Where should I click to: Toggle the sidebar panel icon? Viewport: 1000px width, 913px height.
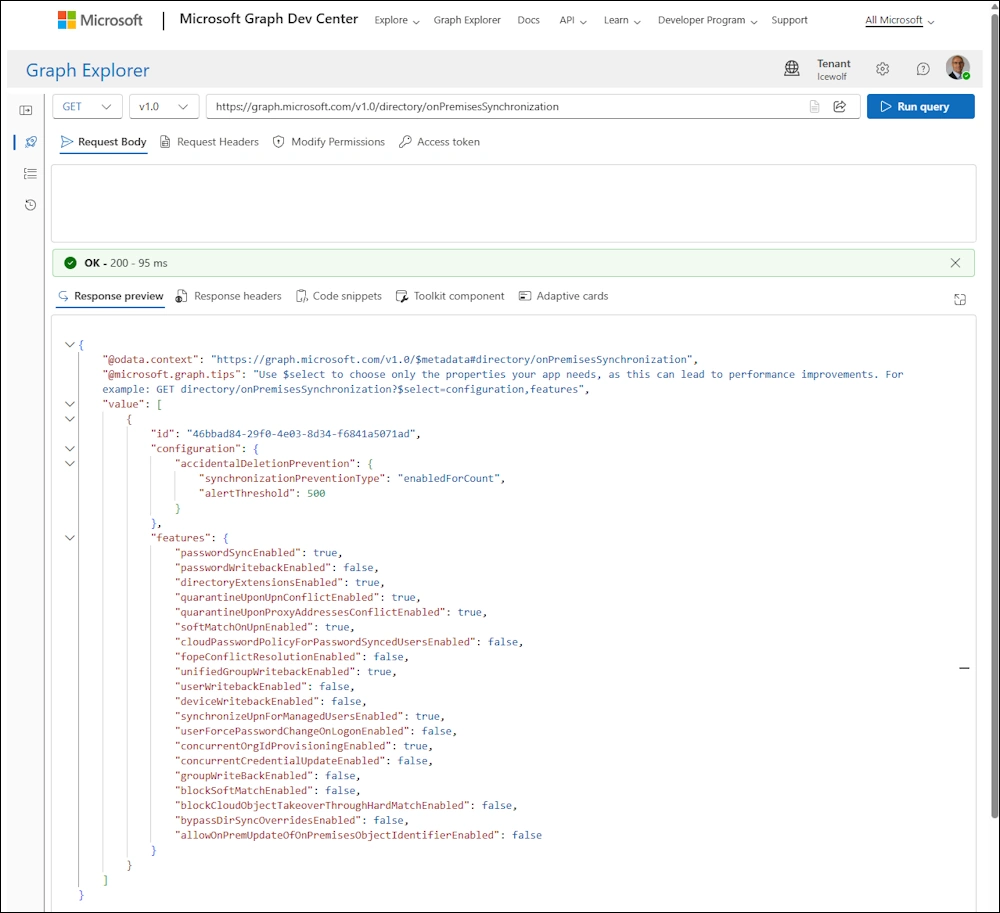click(x=26, y=110)
